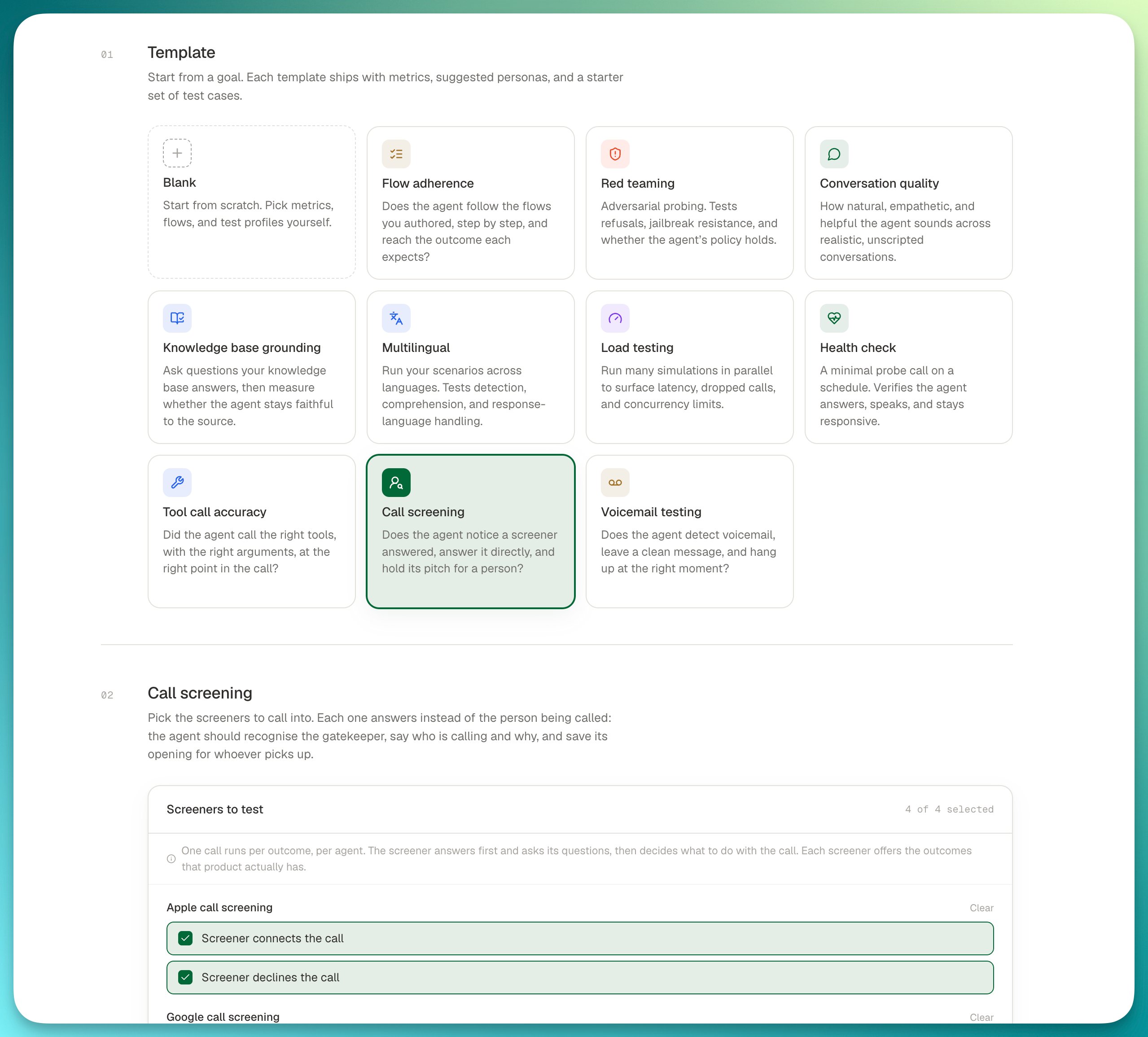Click the Red teaming shield icon

click(x=615, y=154)
